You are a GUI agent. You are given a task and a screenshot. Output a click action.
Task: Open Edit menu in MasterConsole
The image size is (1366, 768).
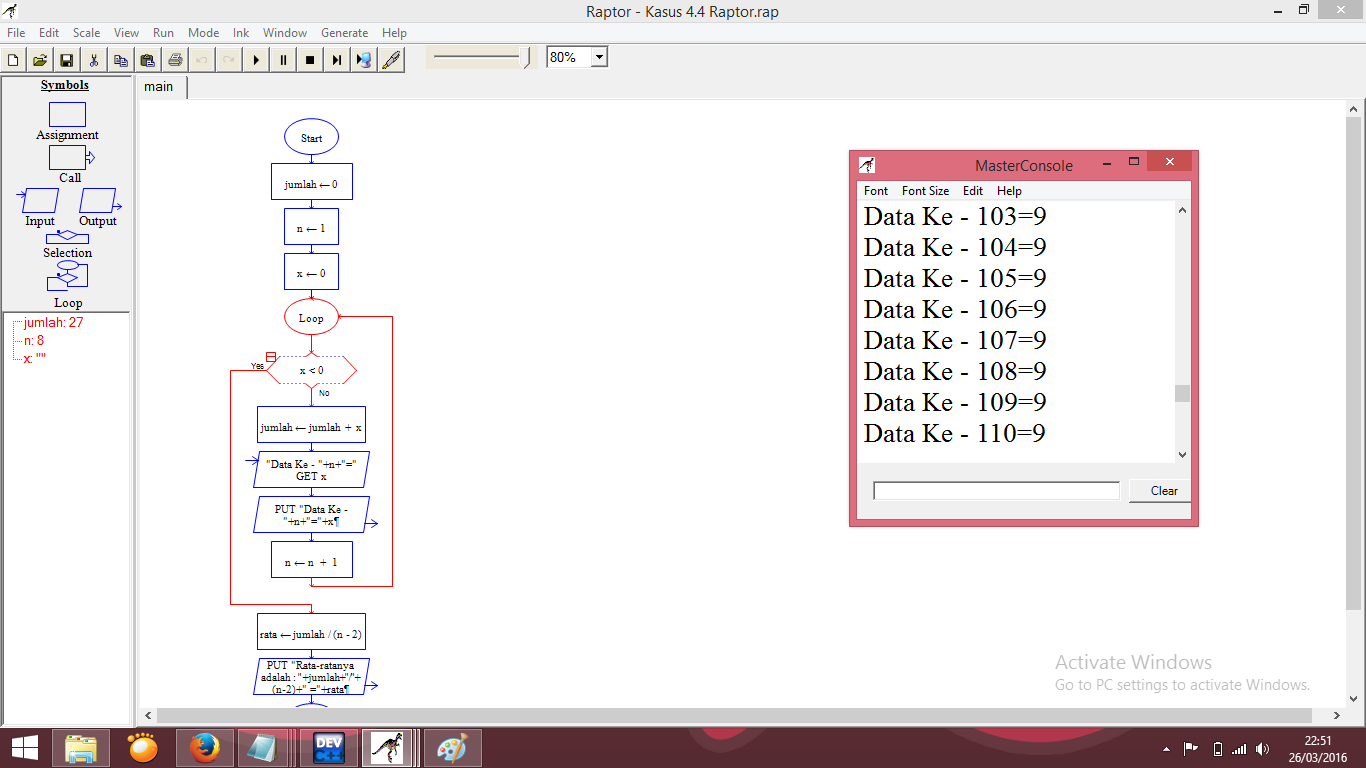coord(973,190)
